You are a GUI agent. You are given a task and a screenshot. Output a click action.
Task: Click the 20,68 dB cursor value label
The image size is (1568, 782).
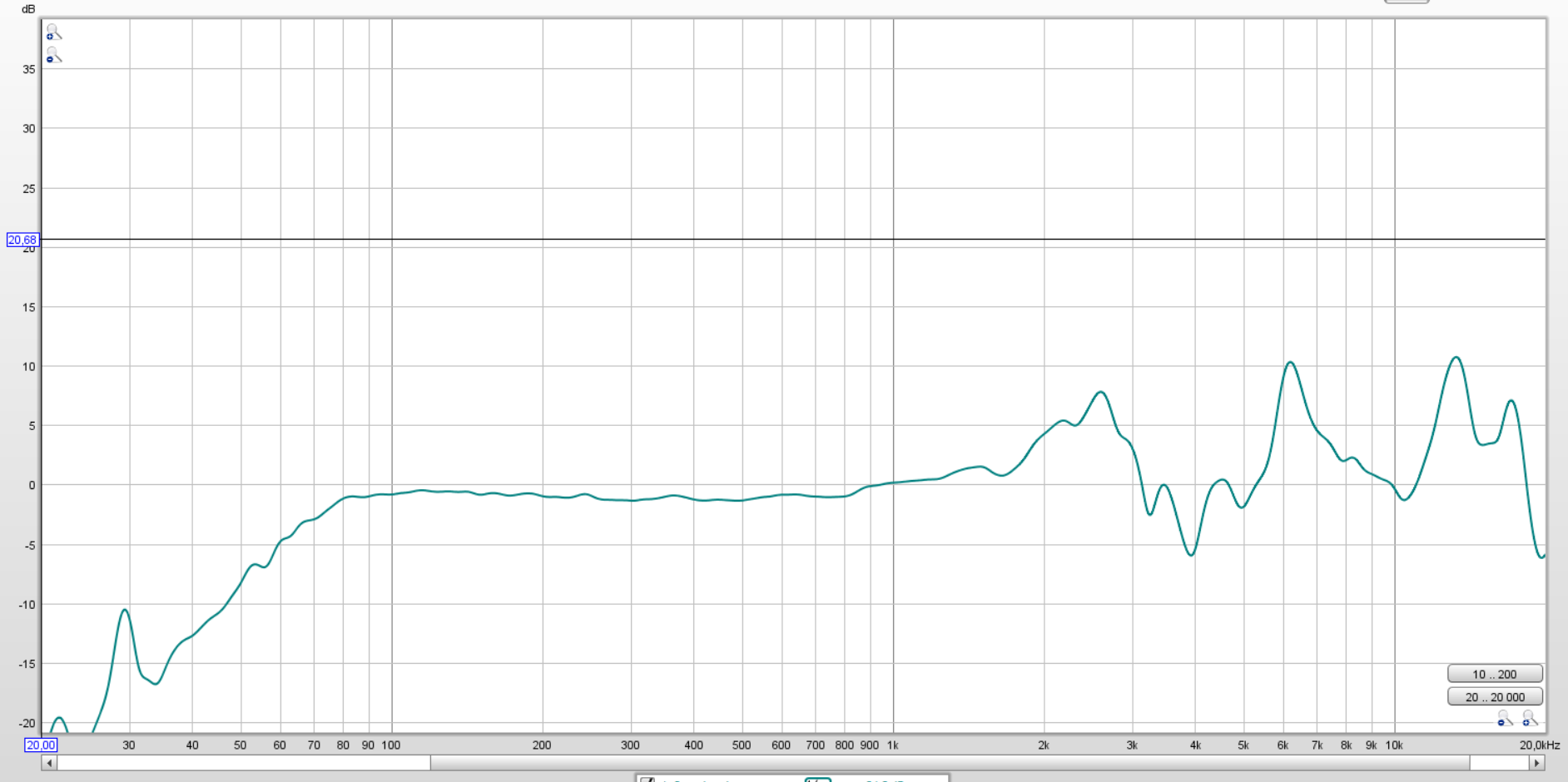click(22, 240)
